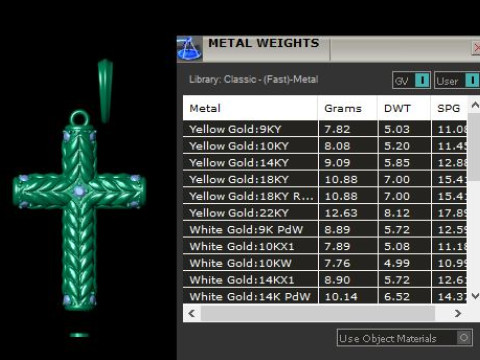The width and height of the screenshot is (480, 360).
Task: Click the 12.63 grams cell
Action: click(x=348, y=213)
